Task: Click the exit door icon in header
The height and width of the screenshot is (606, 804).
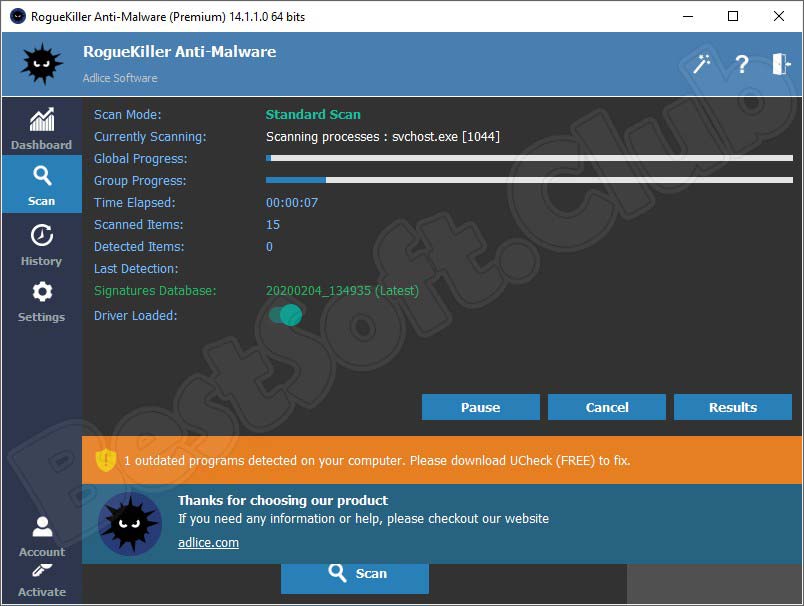Action: 780,64
